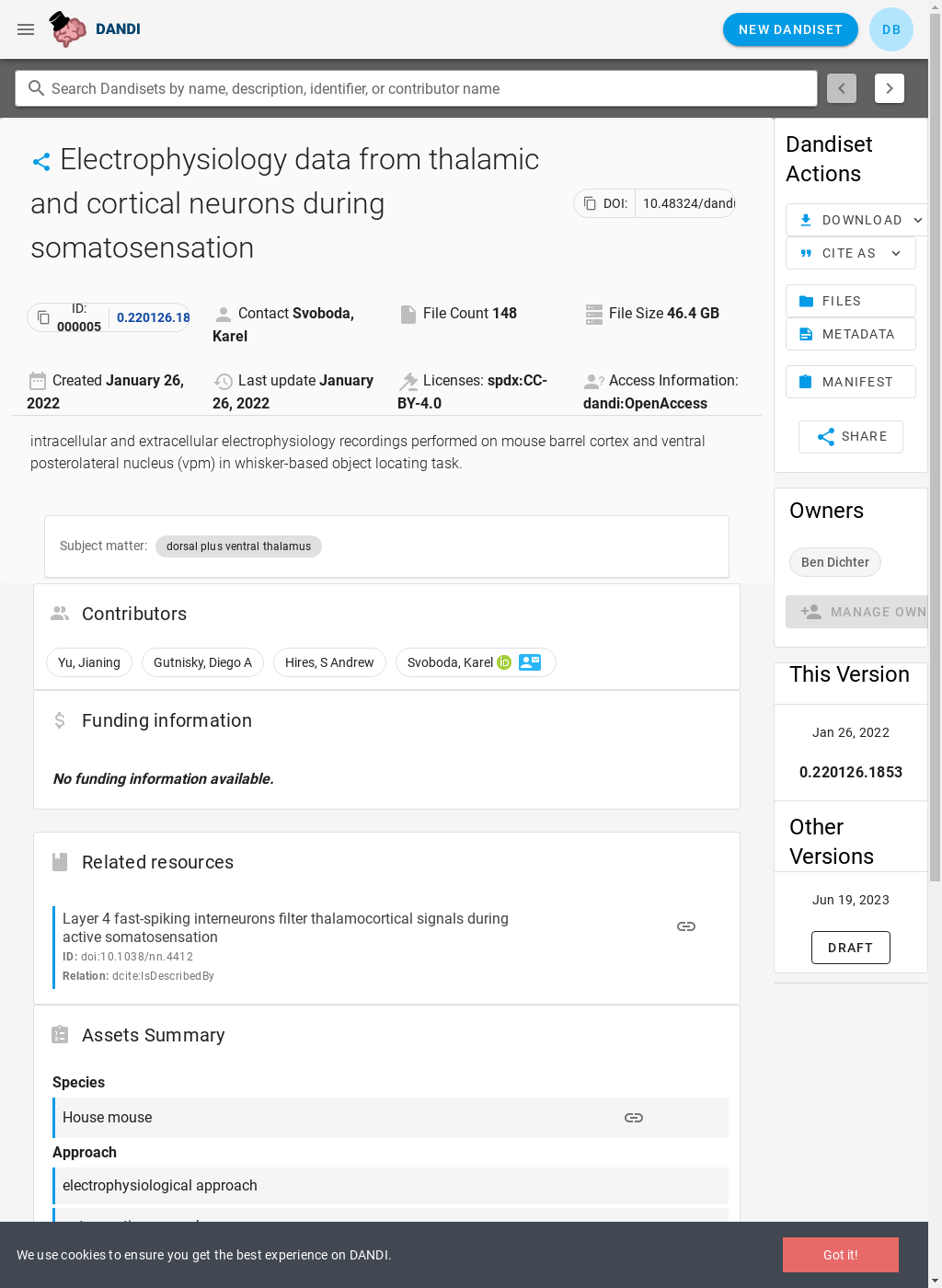
Task: Open Svoboda, Karel ORCID icon
Action: 504,662
